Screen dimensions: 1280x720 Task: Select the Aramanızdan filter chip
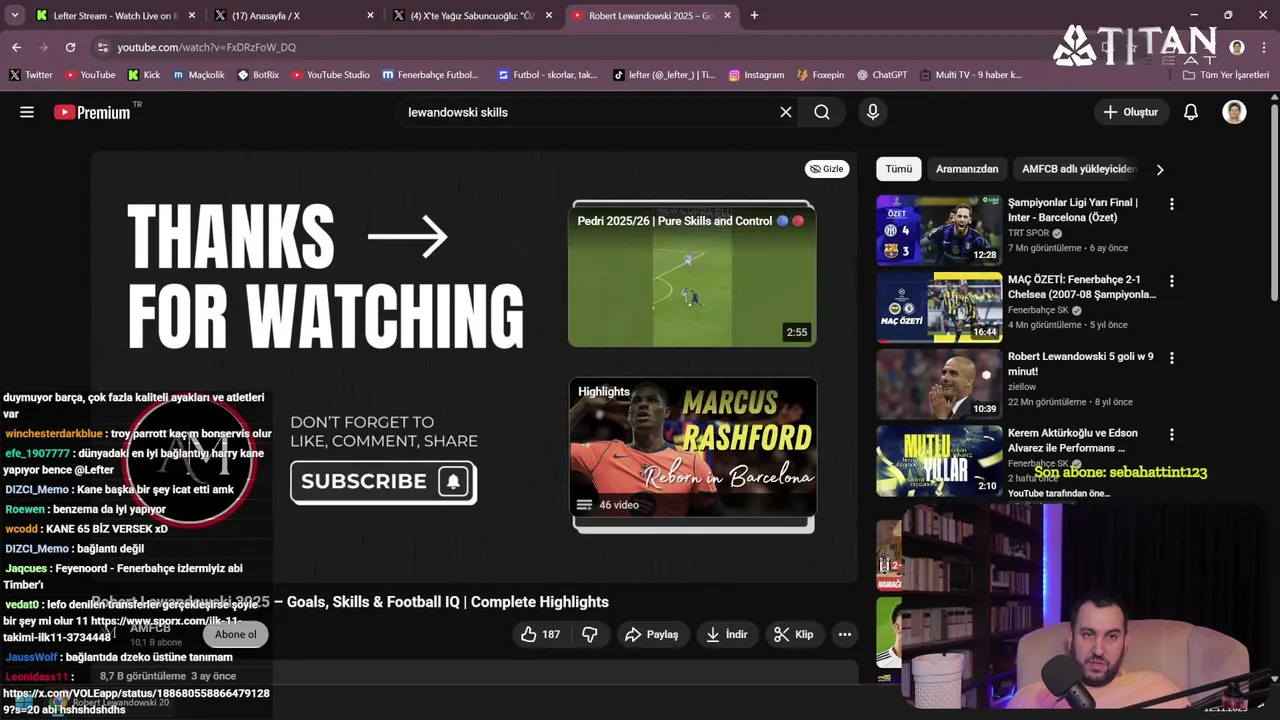pyautogui.click(x=967, y=169)
